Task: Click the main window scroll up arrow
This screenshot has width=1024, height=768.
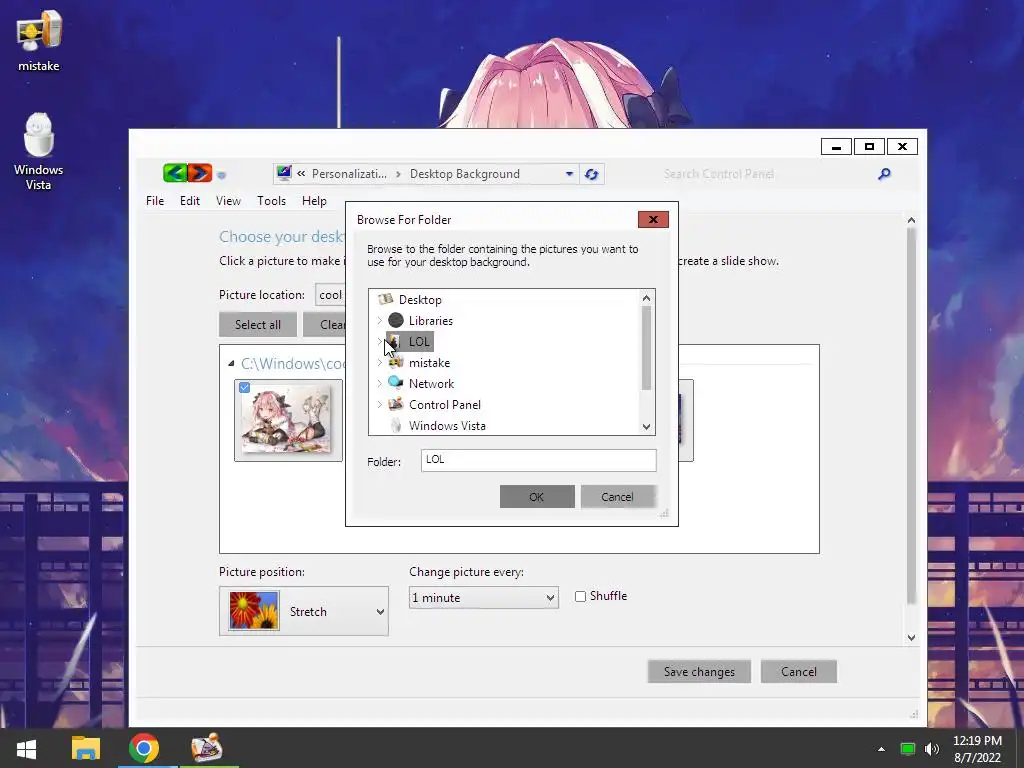Action: pos(911,221)
